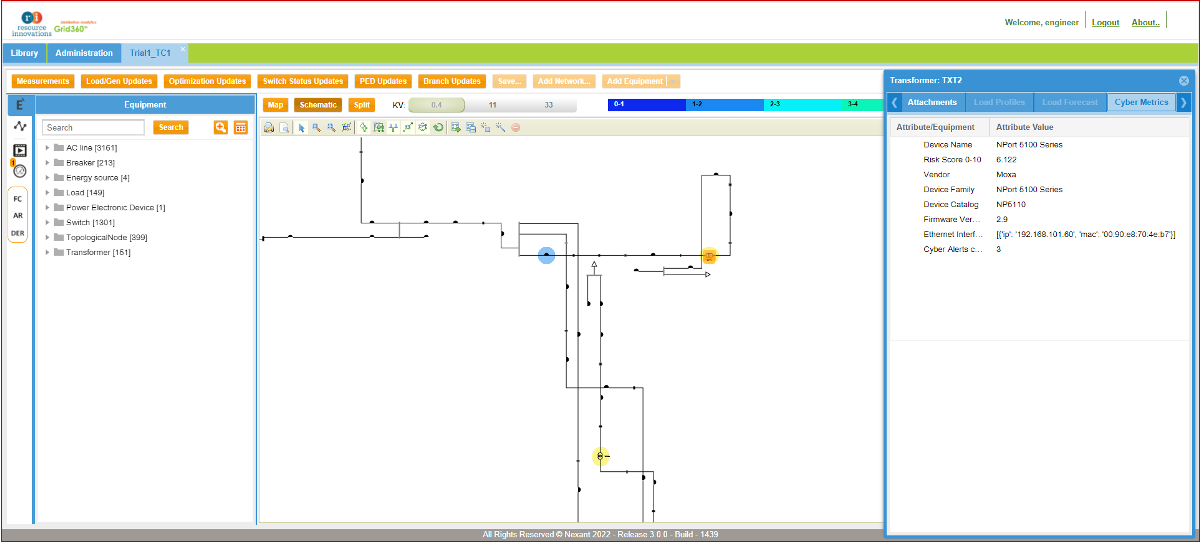The image size is (1200, 542).
Task: Click the equipment Search input field
Action: click(94, 128)
